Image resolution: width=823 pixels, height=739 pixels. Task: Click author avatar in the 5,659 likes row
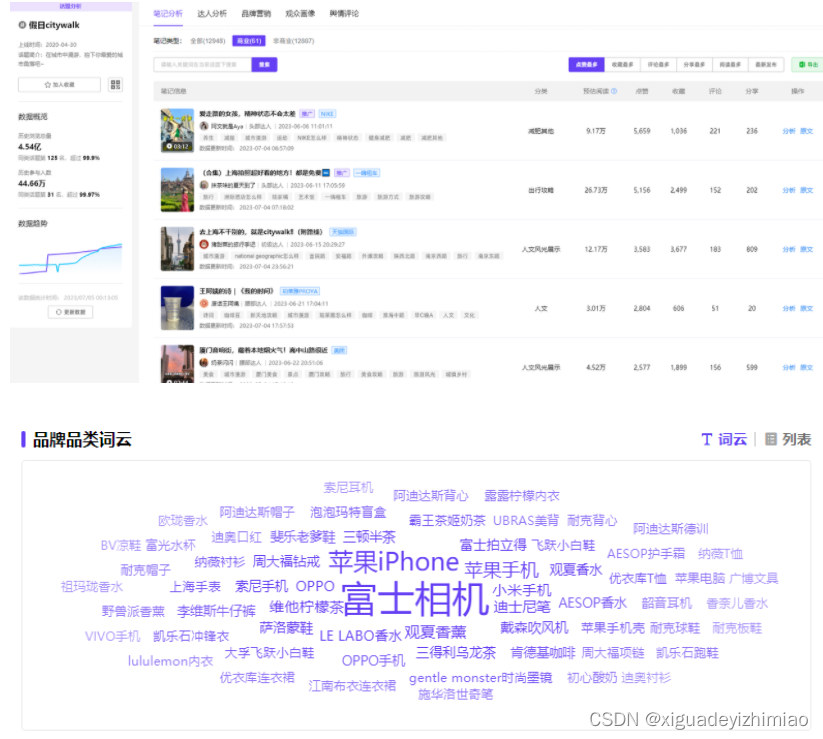pos(204,126)
